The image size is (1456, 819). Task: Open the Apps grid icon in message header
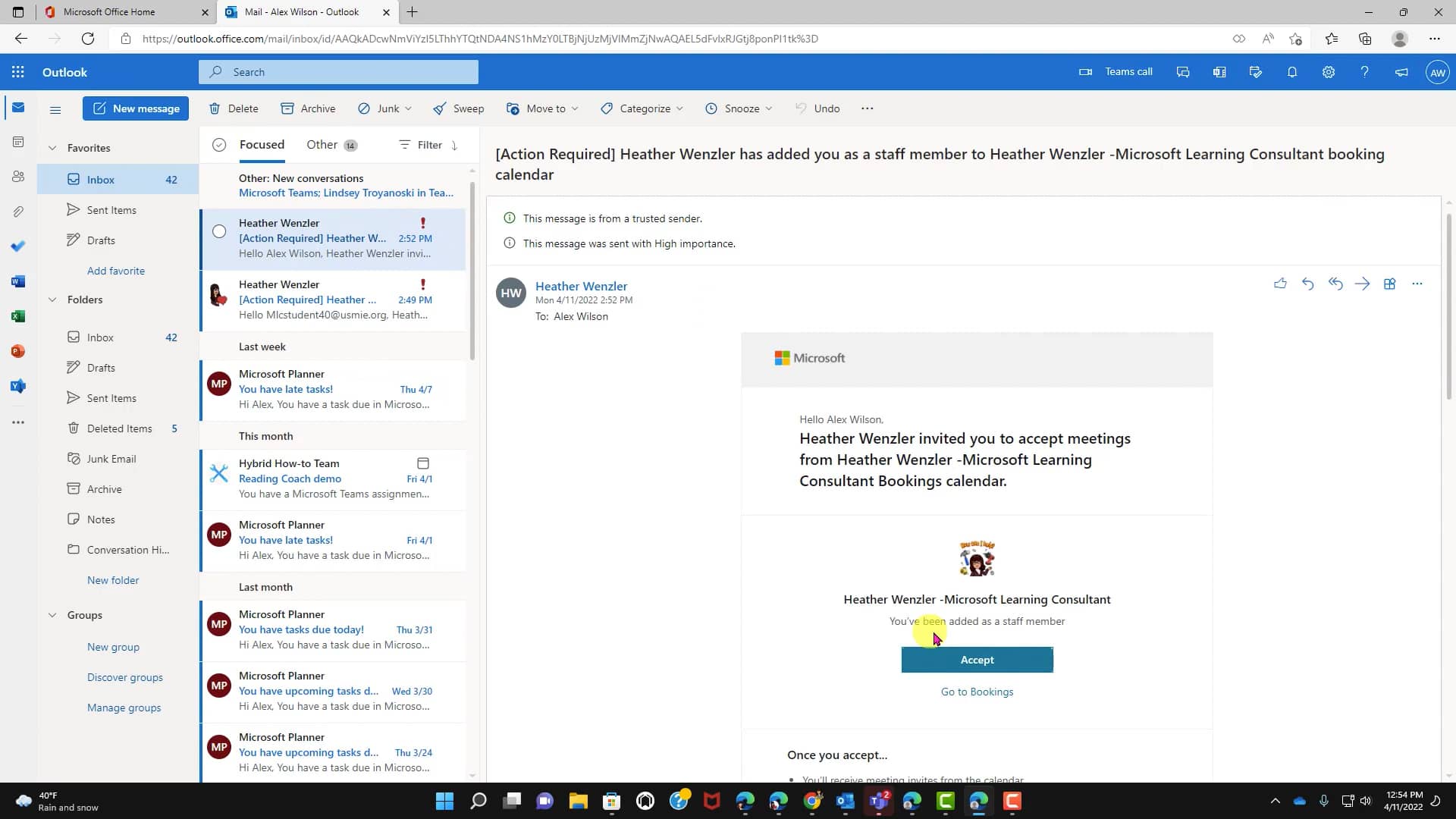(1389, 284)
